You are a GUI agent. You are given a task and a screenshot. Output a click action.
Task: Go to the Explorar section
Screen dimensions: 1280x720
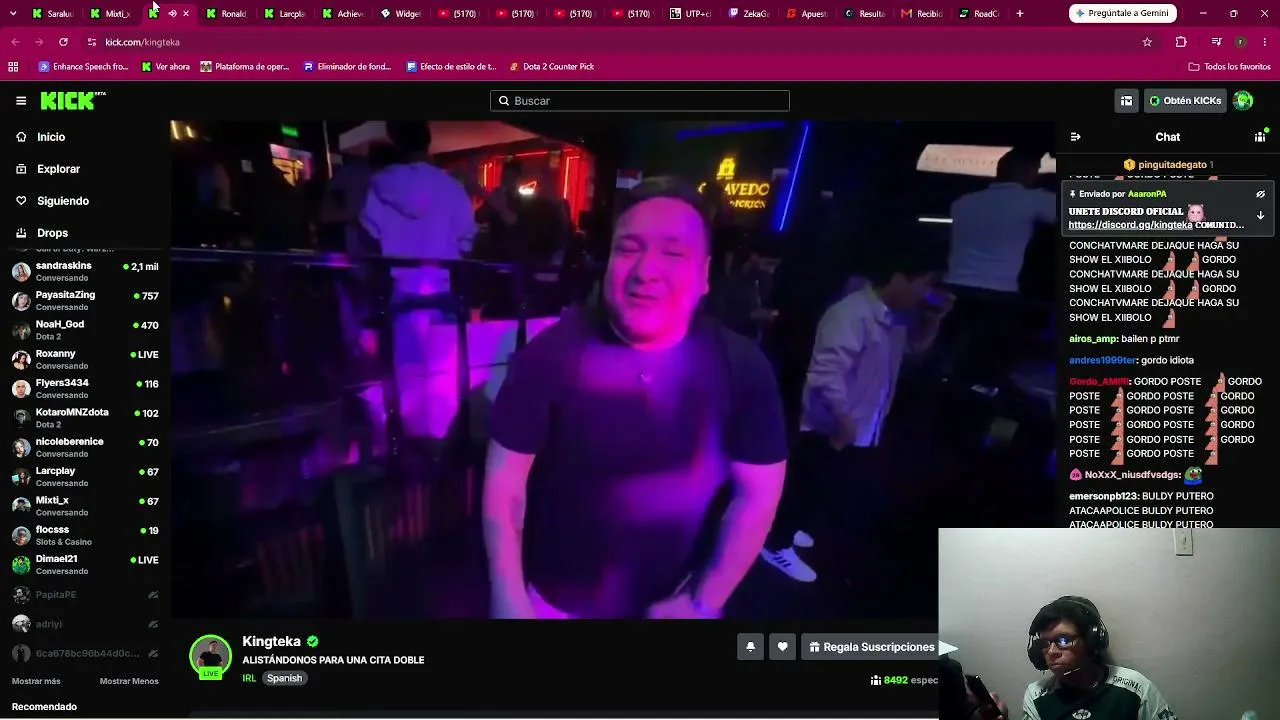[58, 169]
